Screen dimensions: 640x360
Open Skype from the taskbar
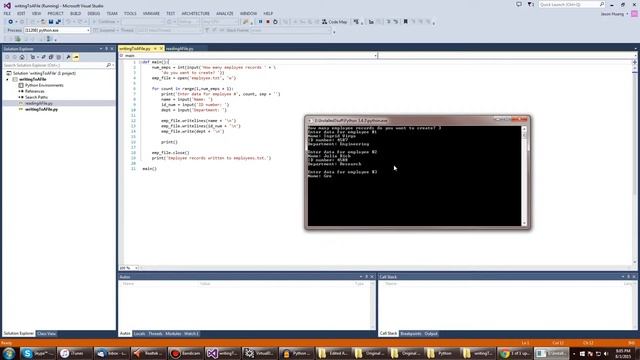pos(37,353)
